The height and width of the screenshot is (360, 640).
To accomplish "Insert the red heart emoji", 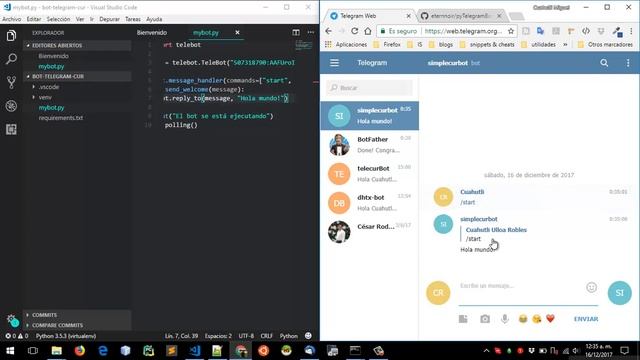I will (x=550, y=319).
